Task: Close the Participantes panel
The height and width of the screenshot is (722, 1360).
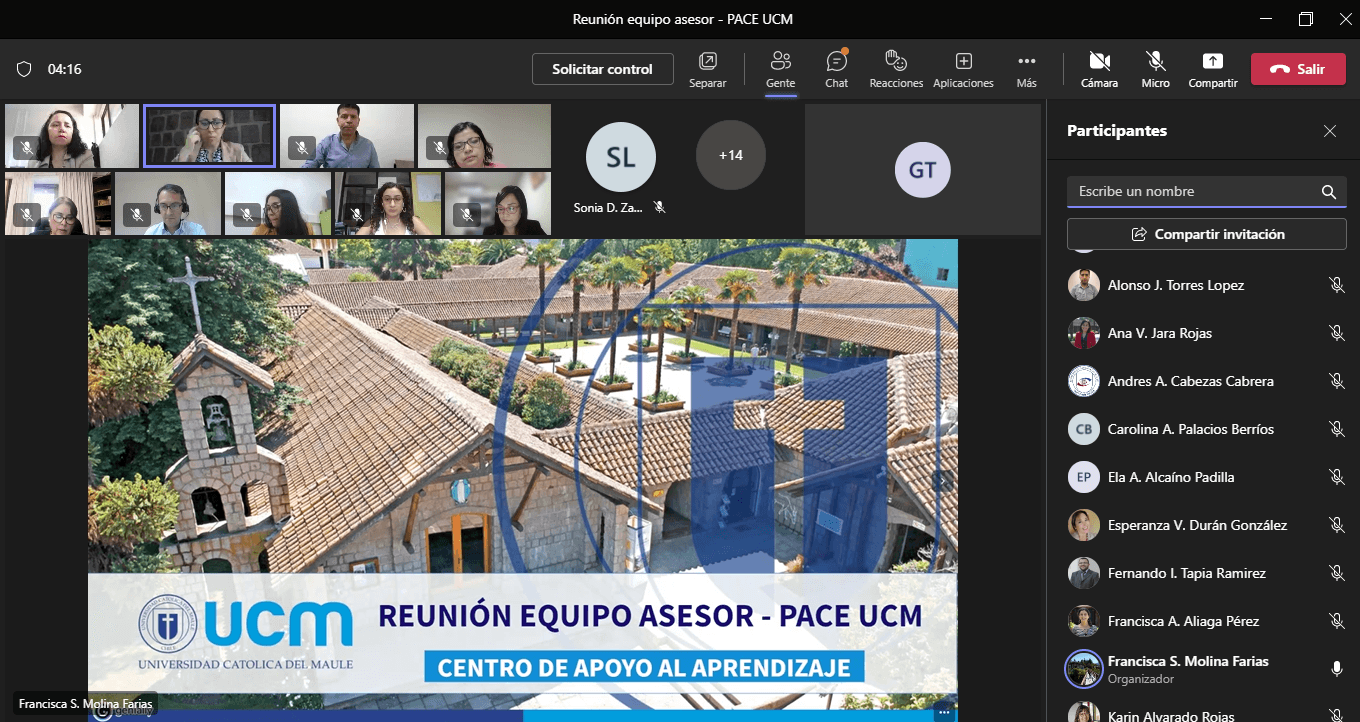Action: tap(1329, 131)
